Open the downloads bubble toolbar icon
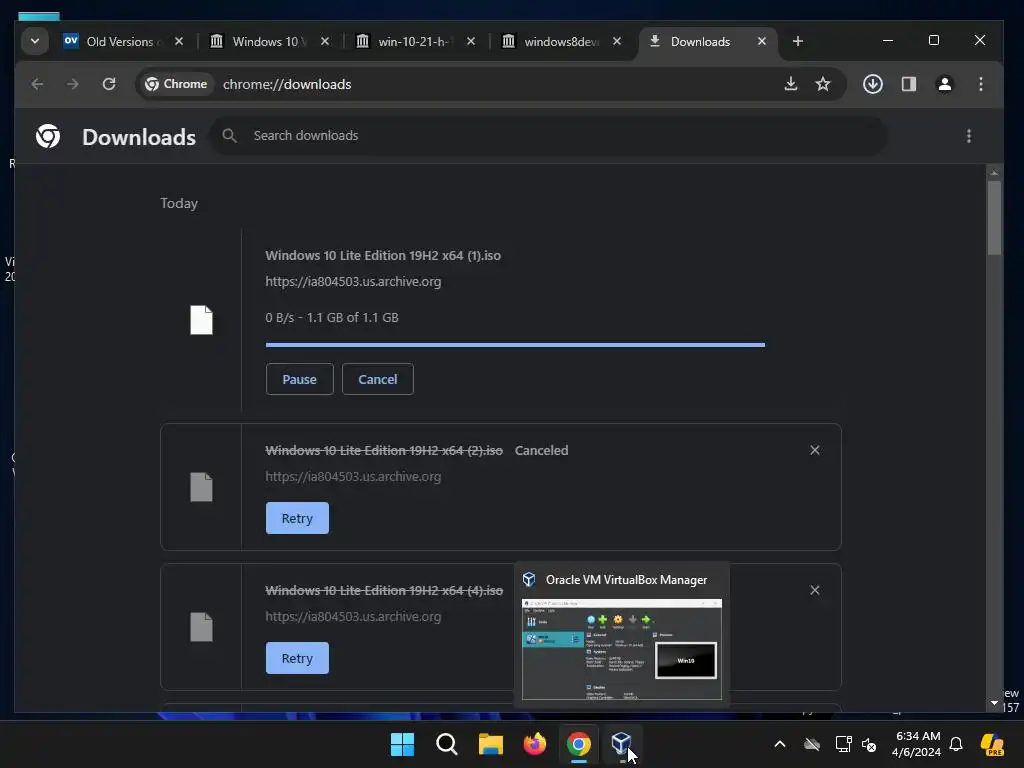Screen dimensions: 1024x768 pos(873,84)
